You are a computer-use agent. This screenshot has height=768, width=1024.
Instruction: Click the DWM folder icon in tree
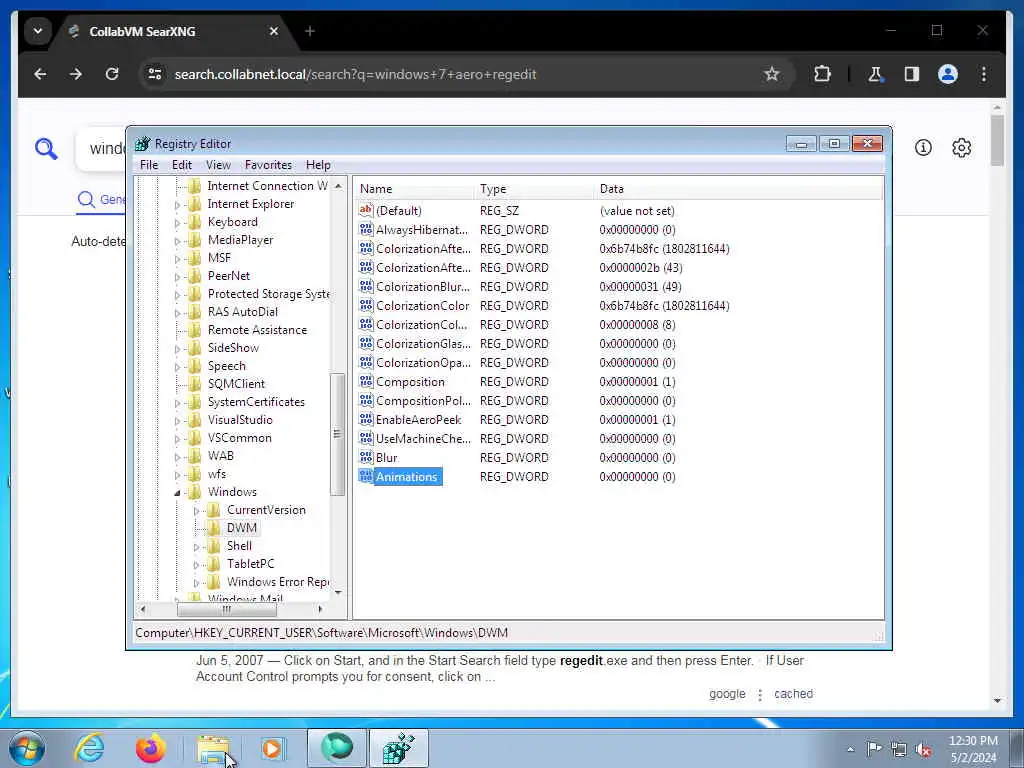coord(214,528)
